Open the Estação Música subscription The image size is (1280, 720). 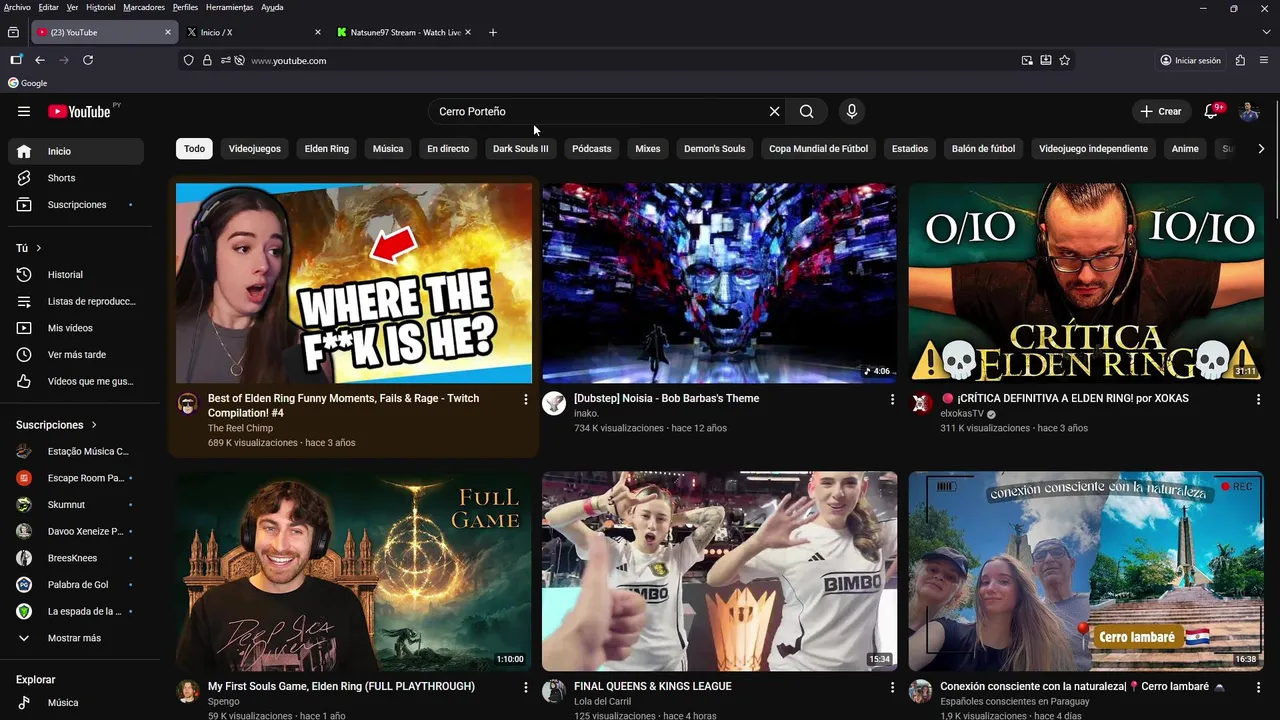coord(76,451)
